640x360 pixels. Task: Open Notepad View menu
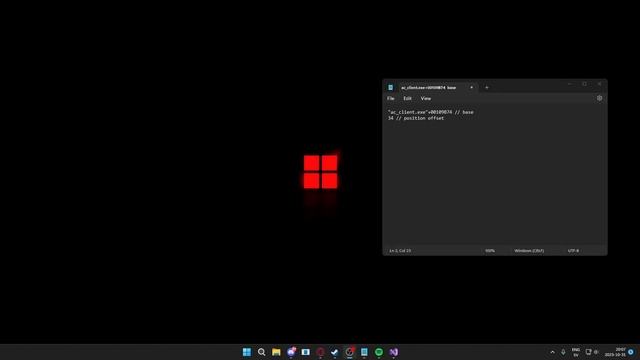pos(426,98)
